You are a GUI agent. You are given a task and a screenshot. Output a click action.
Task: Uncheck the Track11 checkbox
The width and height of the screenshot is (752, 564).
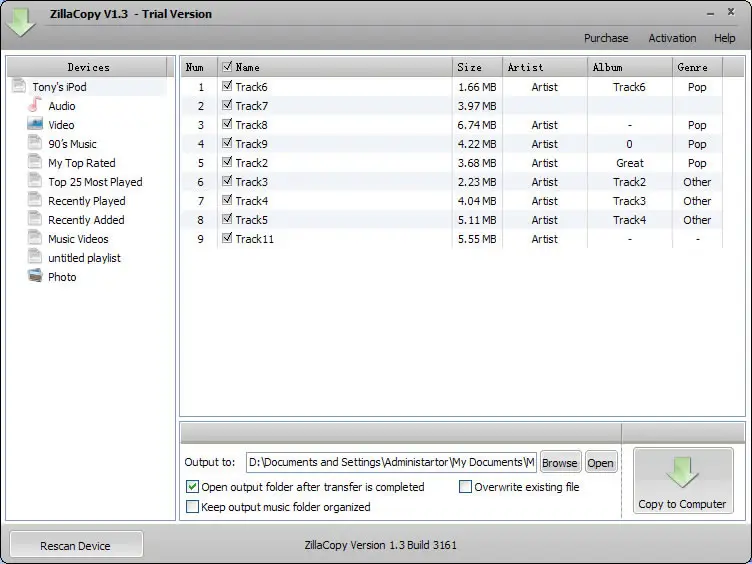pos(227,238)
